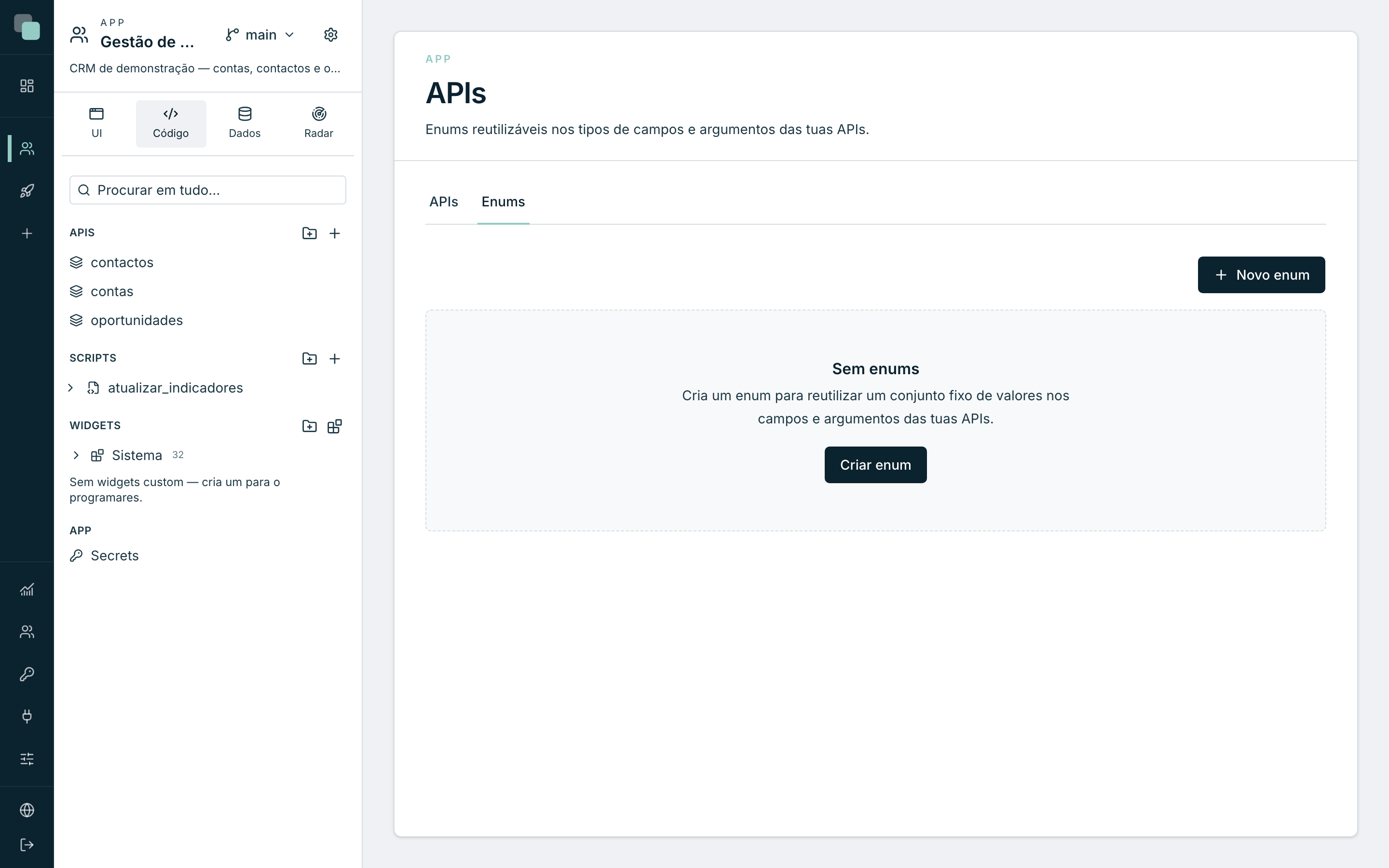
Task: Add a new API with plus icon
Action: (x=335, y=233)
